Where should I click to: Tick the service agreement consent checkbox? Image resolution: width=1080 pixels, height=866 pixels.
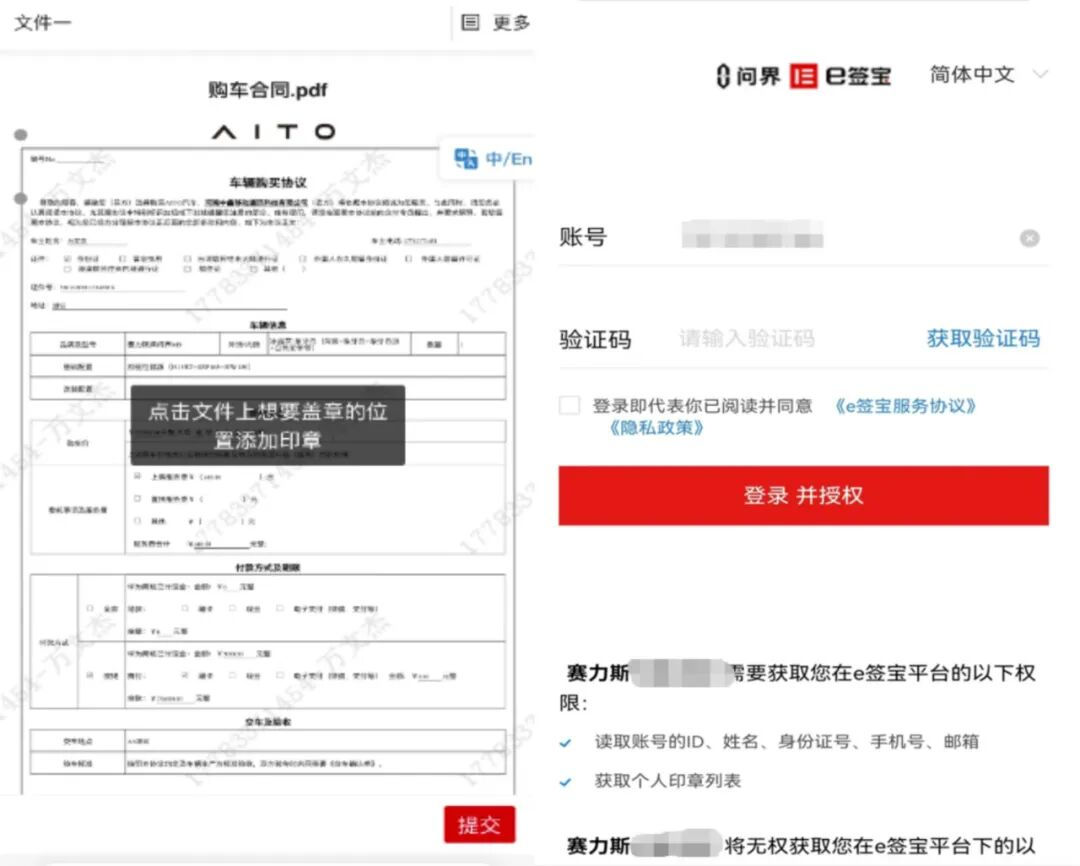pos(569,405)
